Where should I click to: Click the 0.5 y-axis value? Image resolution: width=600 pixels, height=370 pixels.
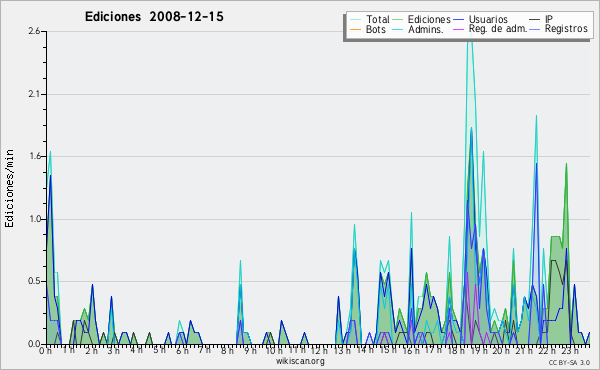tap(34, 281)
